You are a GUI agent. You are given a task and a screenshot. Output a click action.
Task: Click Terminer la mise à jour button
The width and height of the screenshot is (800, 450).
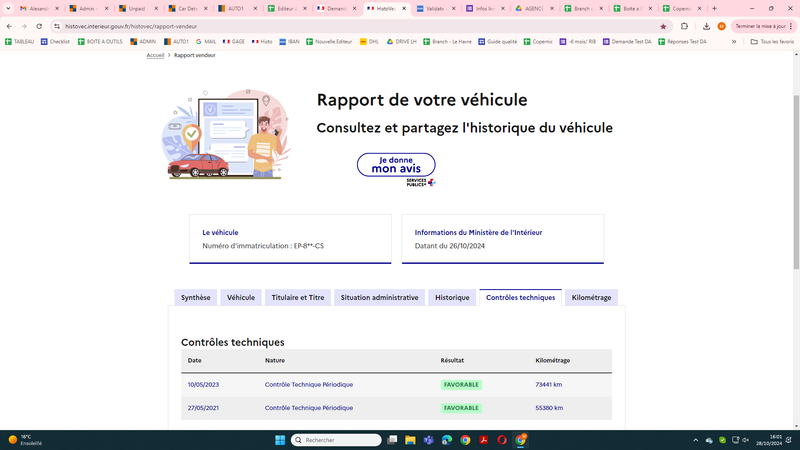[764, 26]
